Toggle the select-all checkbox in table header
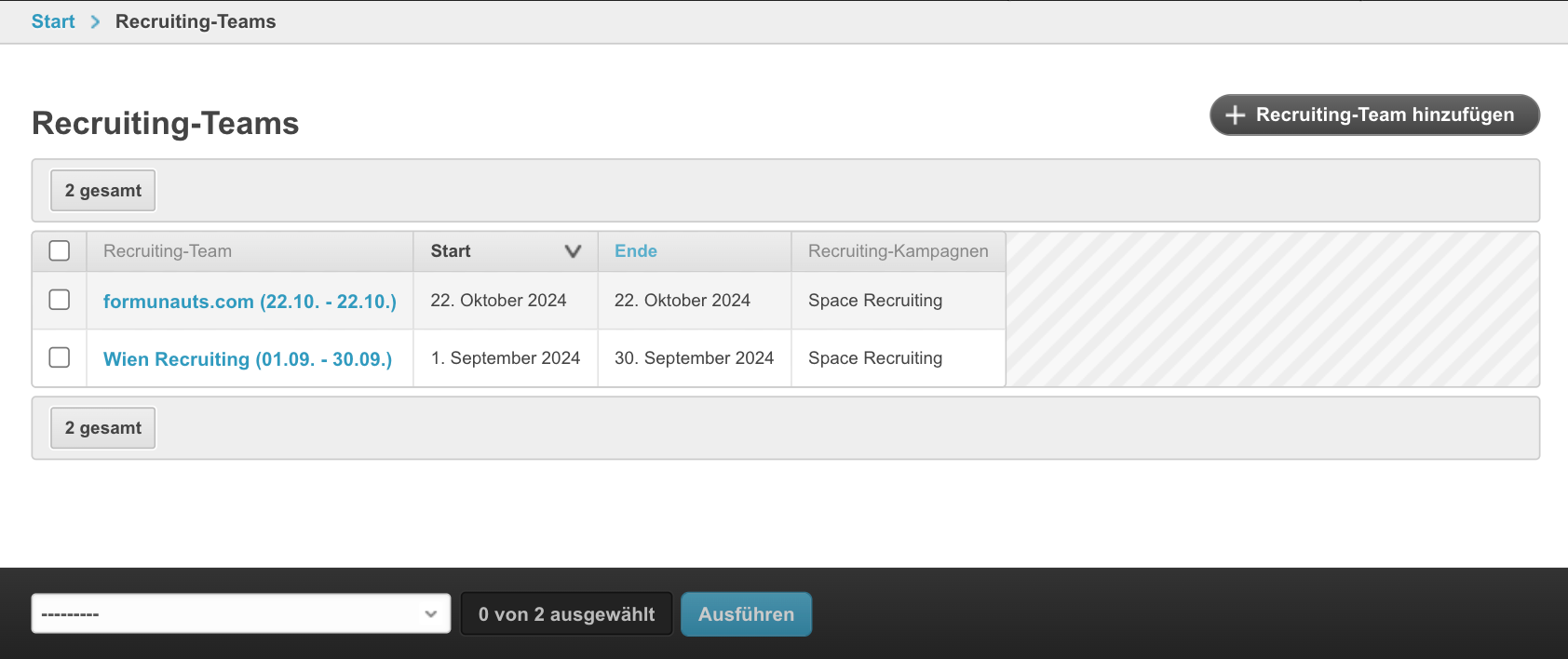Image resolution: width=1568 pixels, height=659 pixels. [60, 251]
